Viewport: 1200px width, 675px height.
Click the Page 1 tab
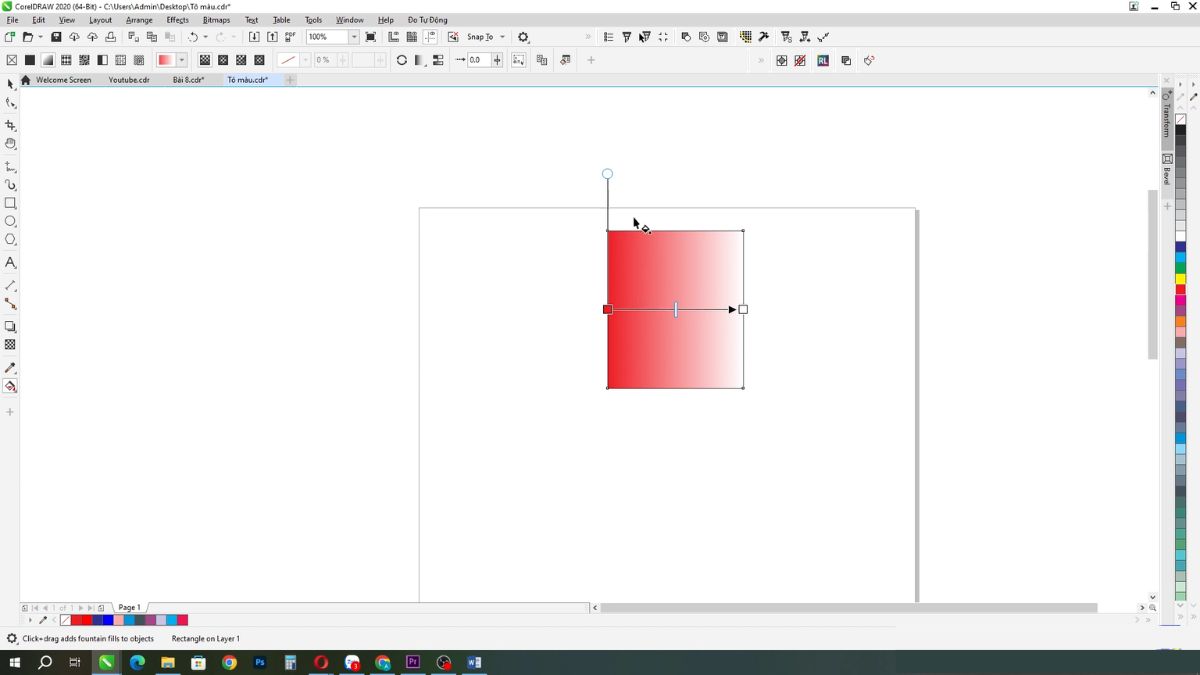pos(129,608)
